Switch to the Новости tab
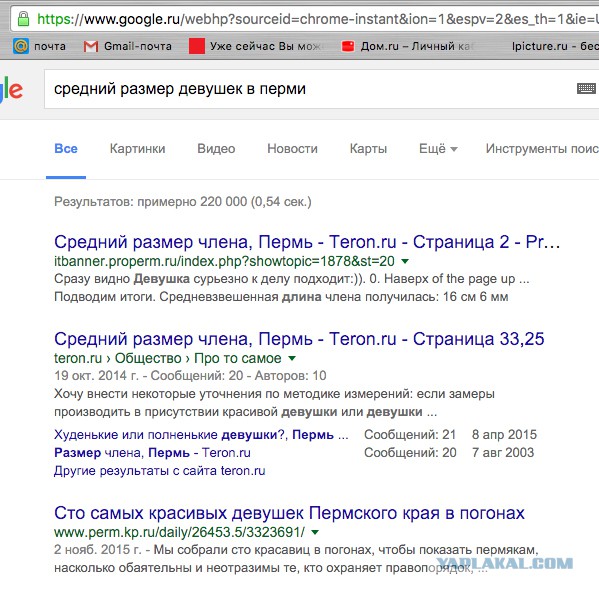Screen dimensions: 599x593 [292, 149]
